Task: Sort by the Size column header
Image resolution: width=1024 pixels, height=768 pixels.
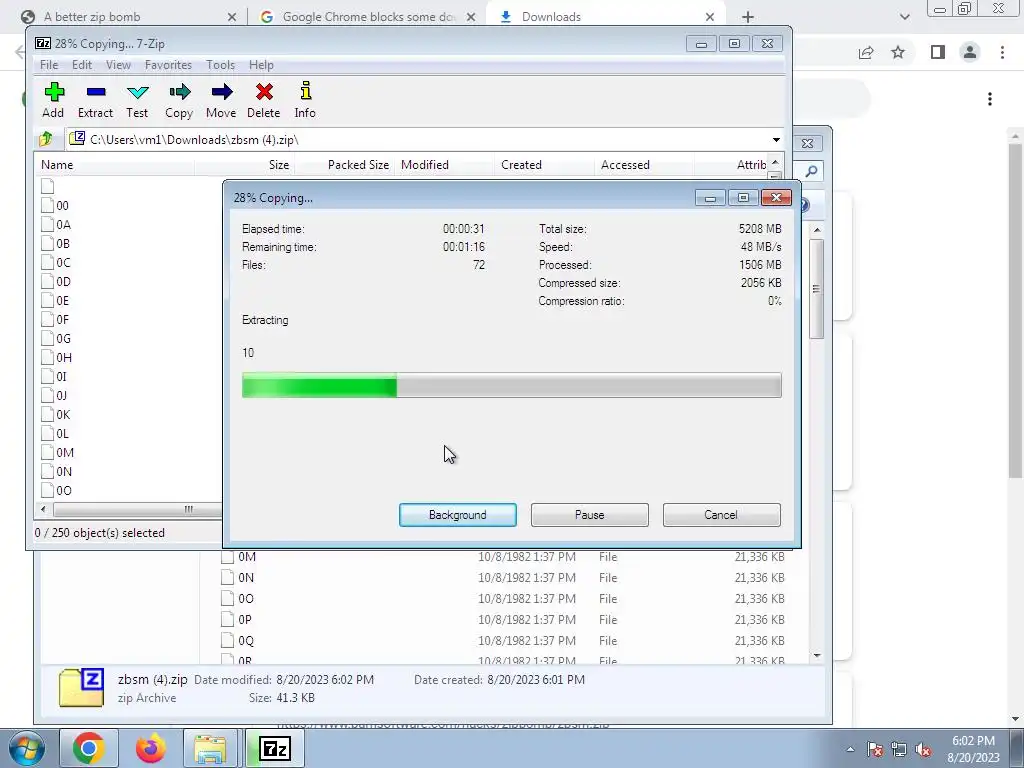Action: click(x=244, y=165)
